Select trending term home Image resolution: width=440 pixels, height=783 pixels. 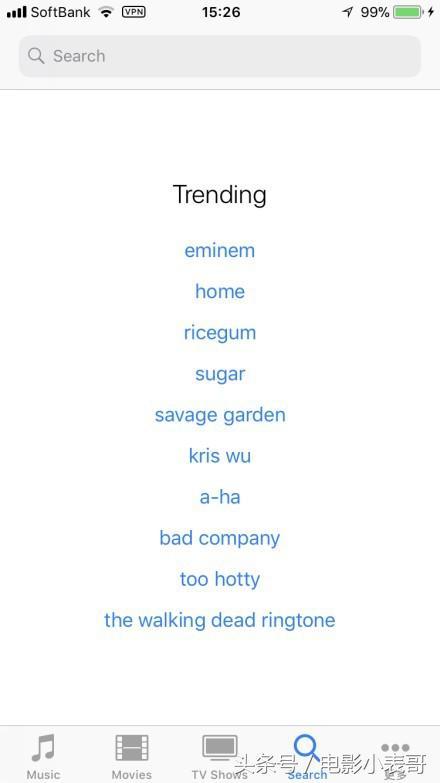[220, 291]
